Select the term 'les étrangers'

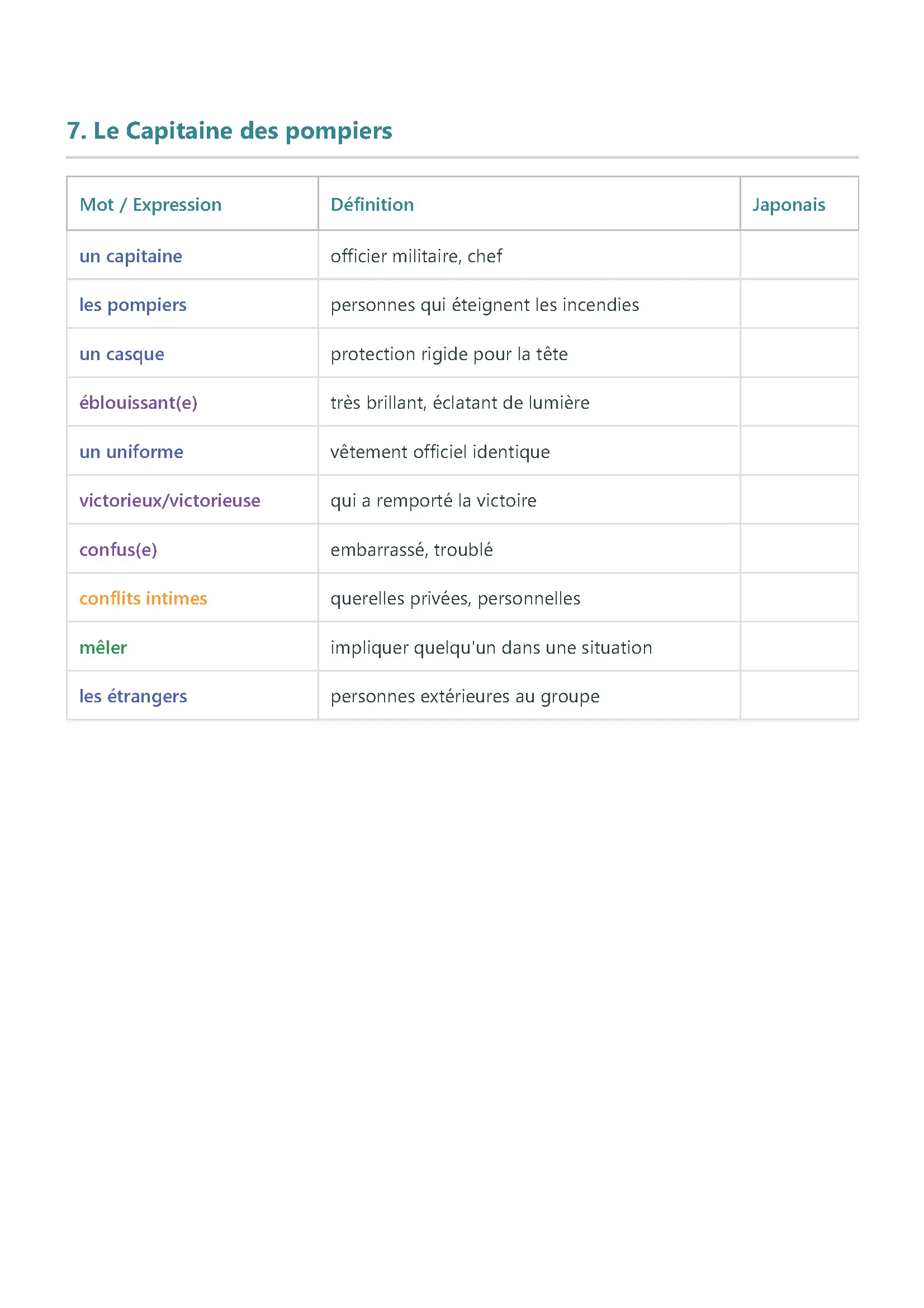[x=132, y=696]
